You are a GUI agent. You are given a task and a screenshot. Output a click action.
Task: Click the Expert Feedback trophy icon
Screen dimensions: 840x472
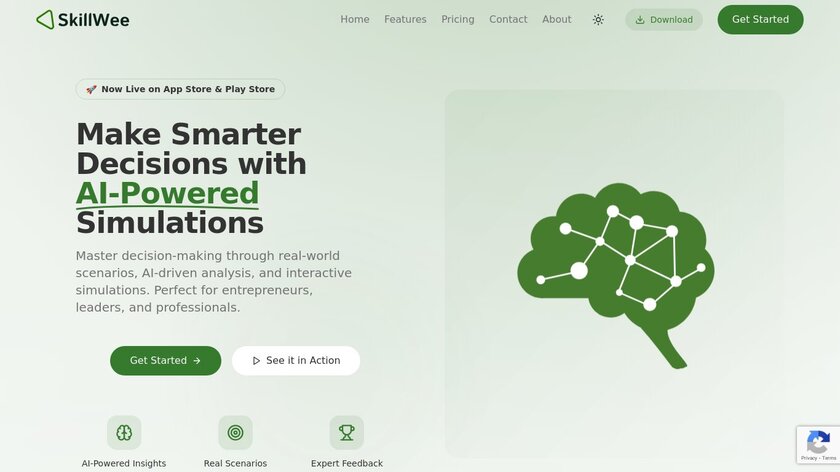[x=347, y=432]
